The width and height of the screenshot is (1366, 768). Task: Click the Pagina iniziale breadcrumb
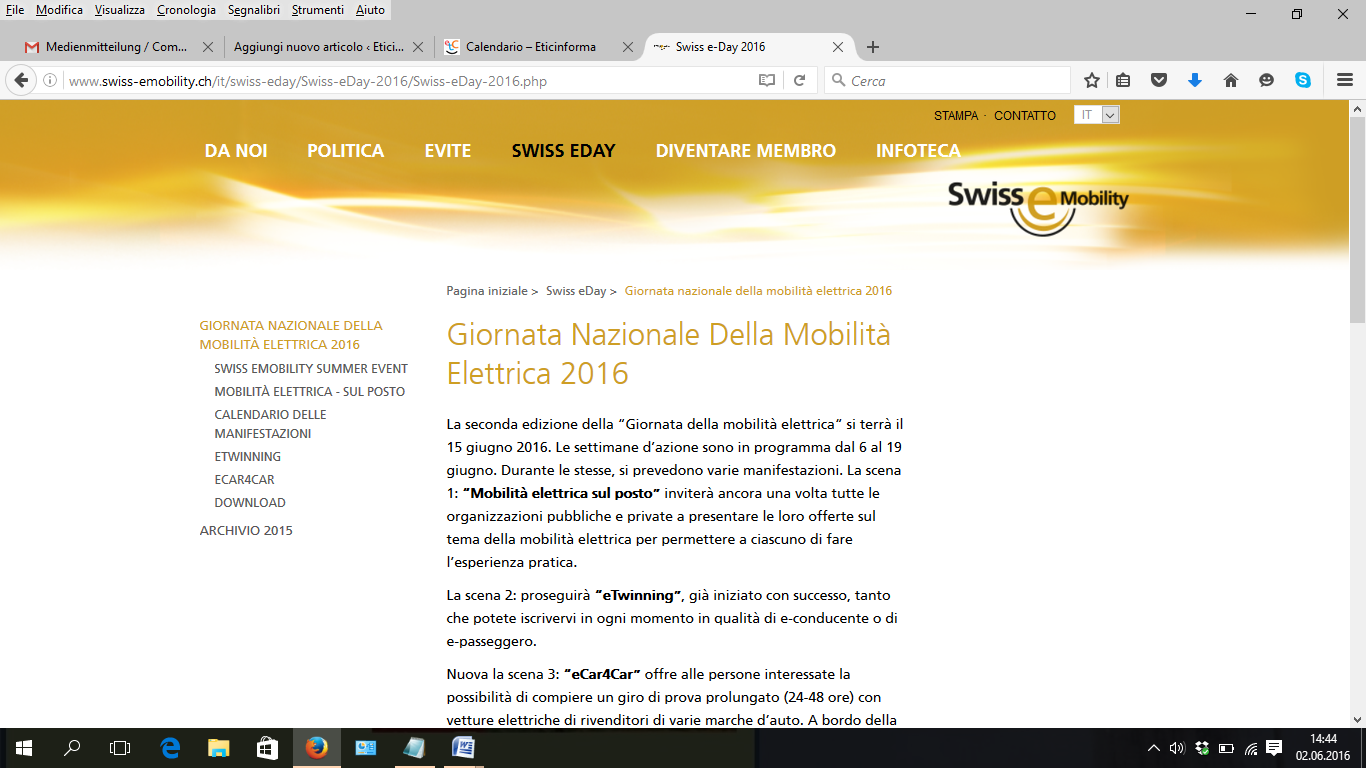point(487,291)
